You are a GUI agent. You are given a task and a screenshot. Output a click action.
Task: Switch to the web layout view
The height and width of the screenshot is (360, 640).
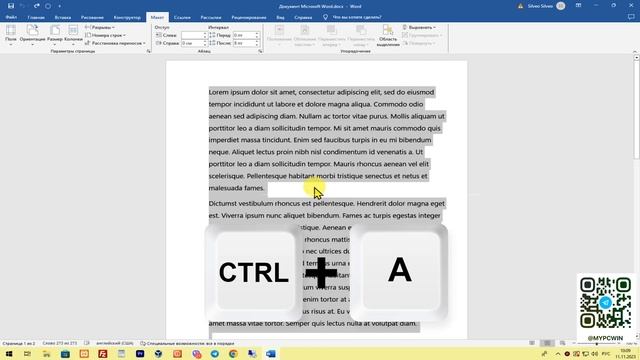point(562,343)
